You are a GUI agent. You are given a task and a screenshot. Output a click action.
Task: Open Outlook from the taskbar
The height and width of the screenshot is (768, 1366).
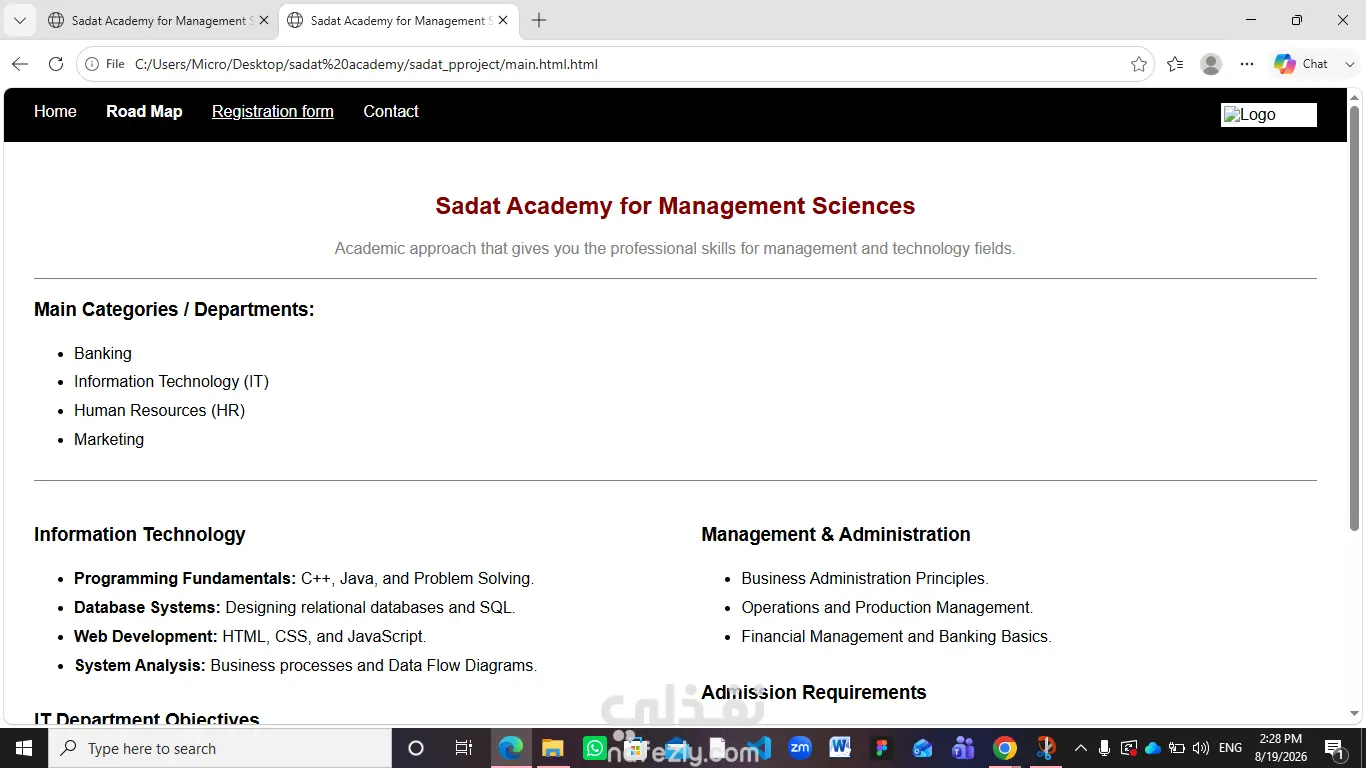click(x=923, y=748)
